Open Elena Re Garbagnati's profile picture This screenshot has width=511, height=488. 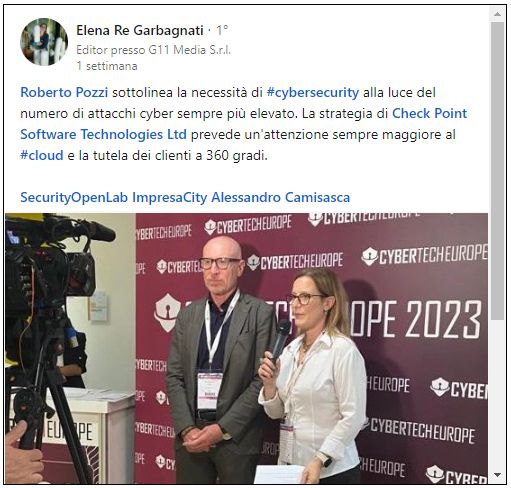[44, 42]
